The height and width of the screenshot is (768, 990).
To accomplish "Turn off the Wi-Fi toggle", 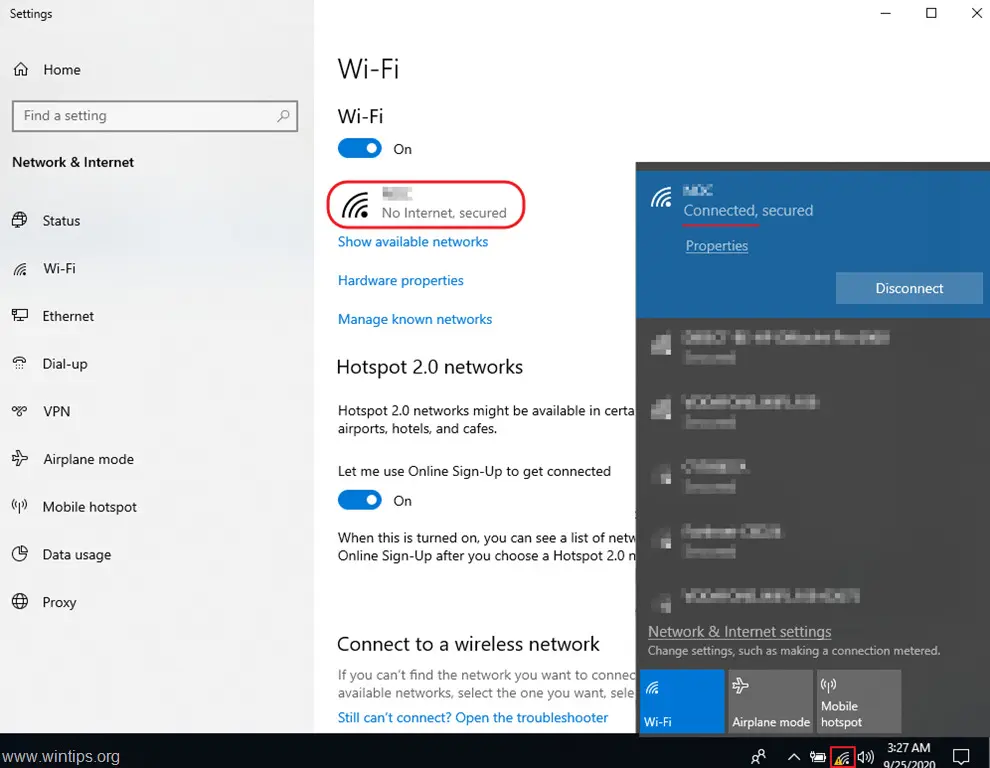I will [x=360, y=148].
